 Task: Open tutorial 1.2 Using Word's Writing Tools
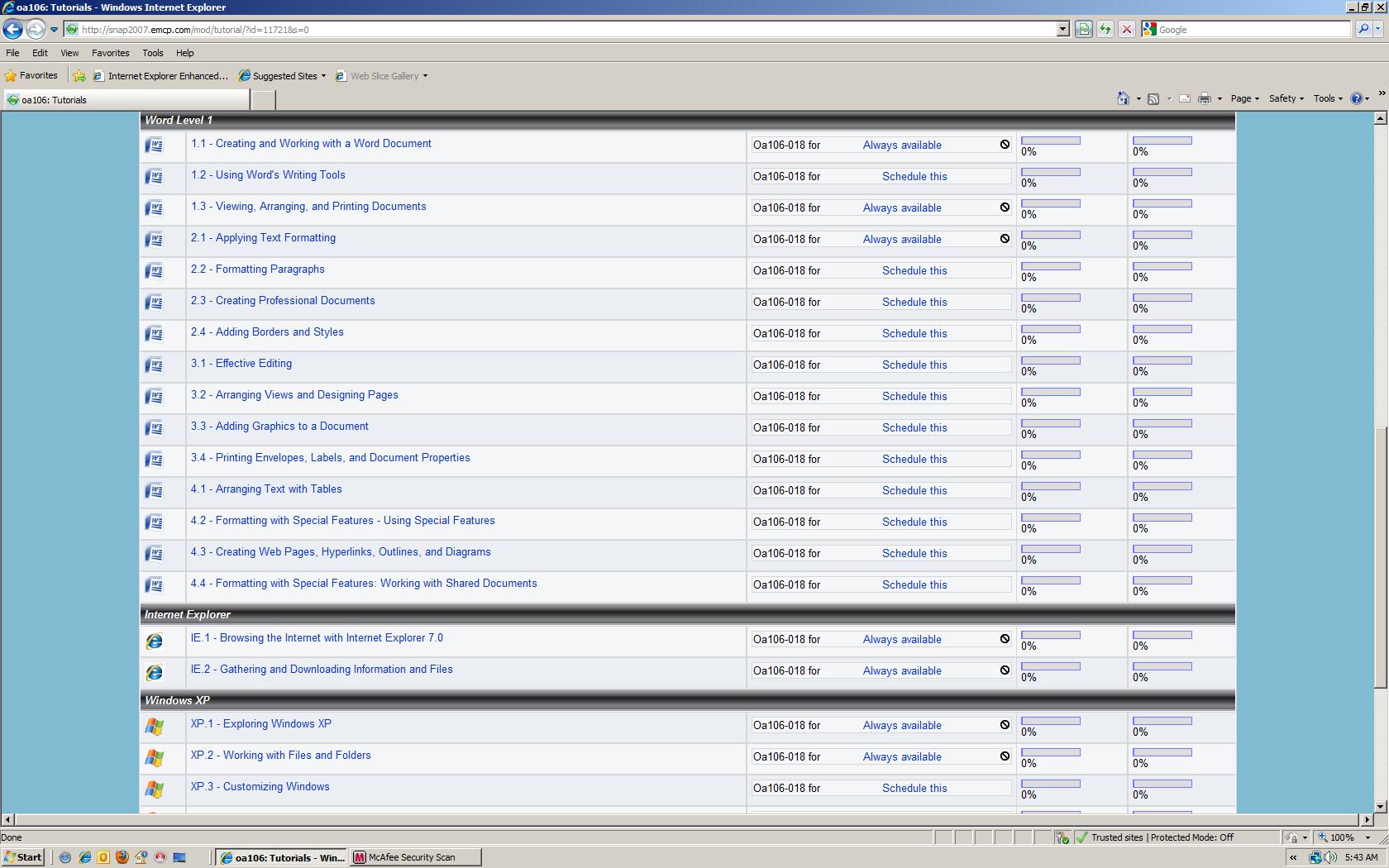click(x=268, y=175)
